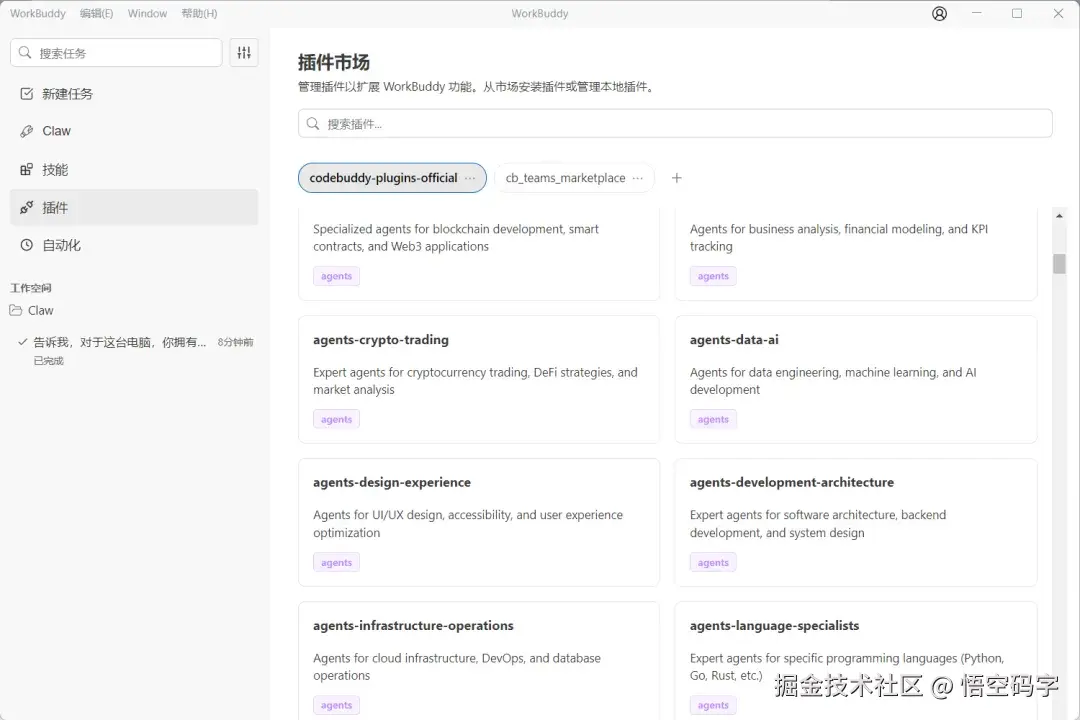
Task: Click the search plugins input field
Action: [675, 124]
